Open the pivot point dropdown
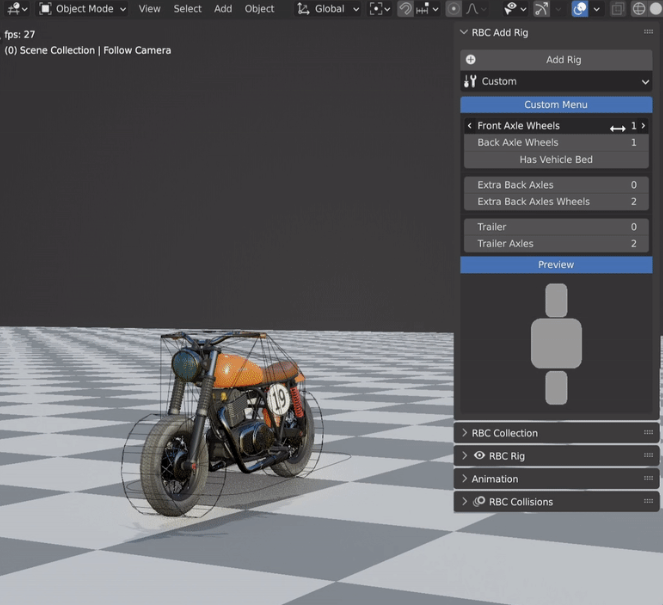Viewport: 663px width, 605px height. coord(379,8)
